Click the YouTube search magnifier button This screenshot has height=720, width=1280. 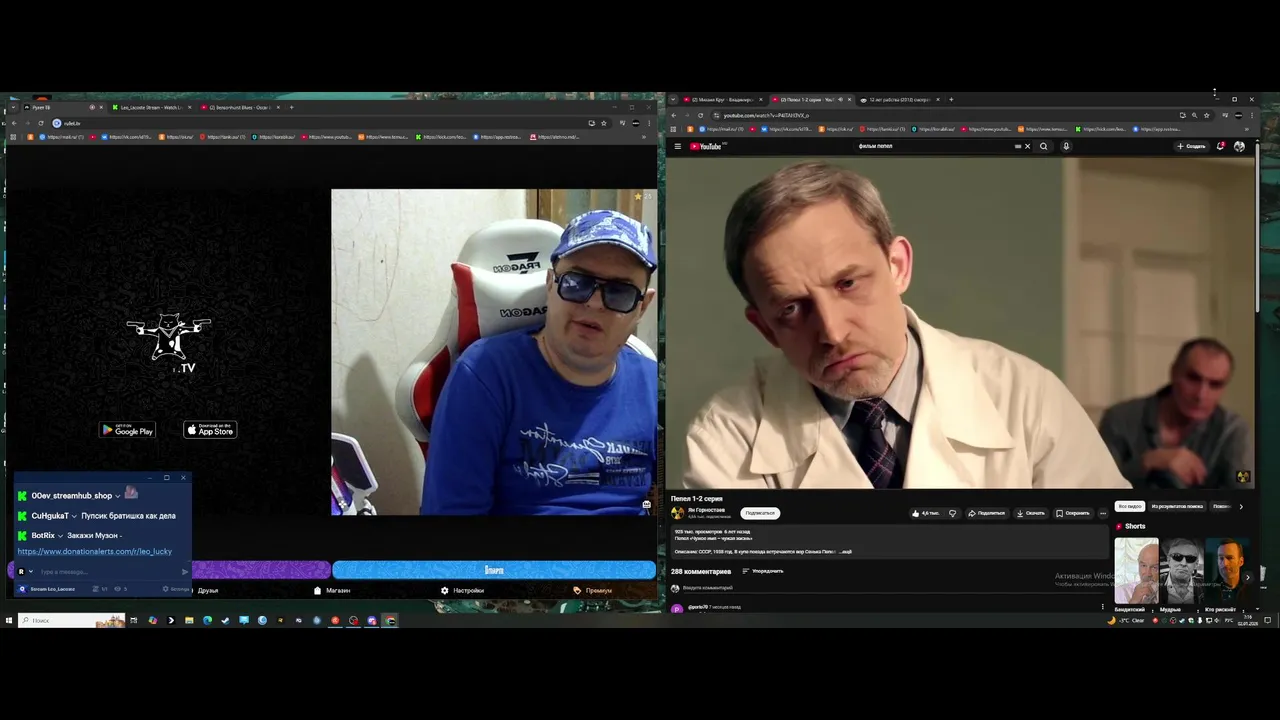click(1043, 146)
